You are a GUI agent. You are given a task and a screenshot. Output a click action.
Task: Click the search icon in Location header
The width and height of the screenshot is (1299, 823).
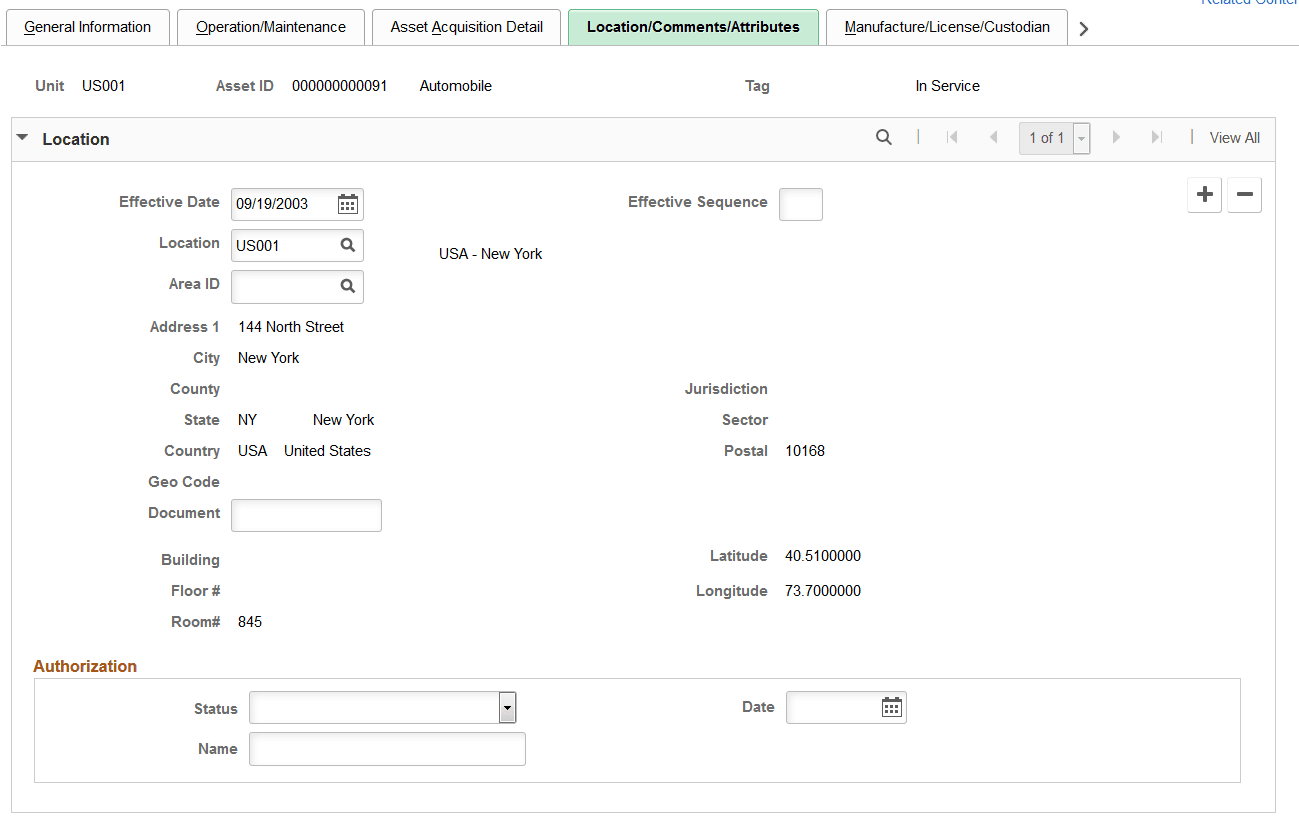883,137
